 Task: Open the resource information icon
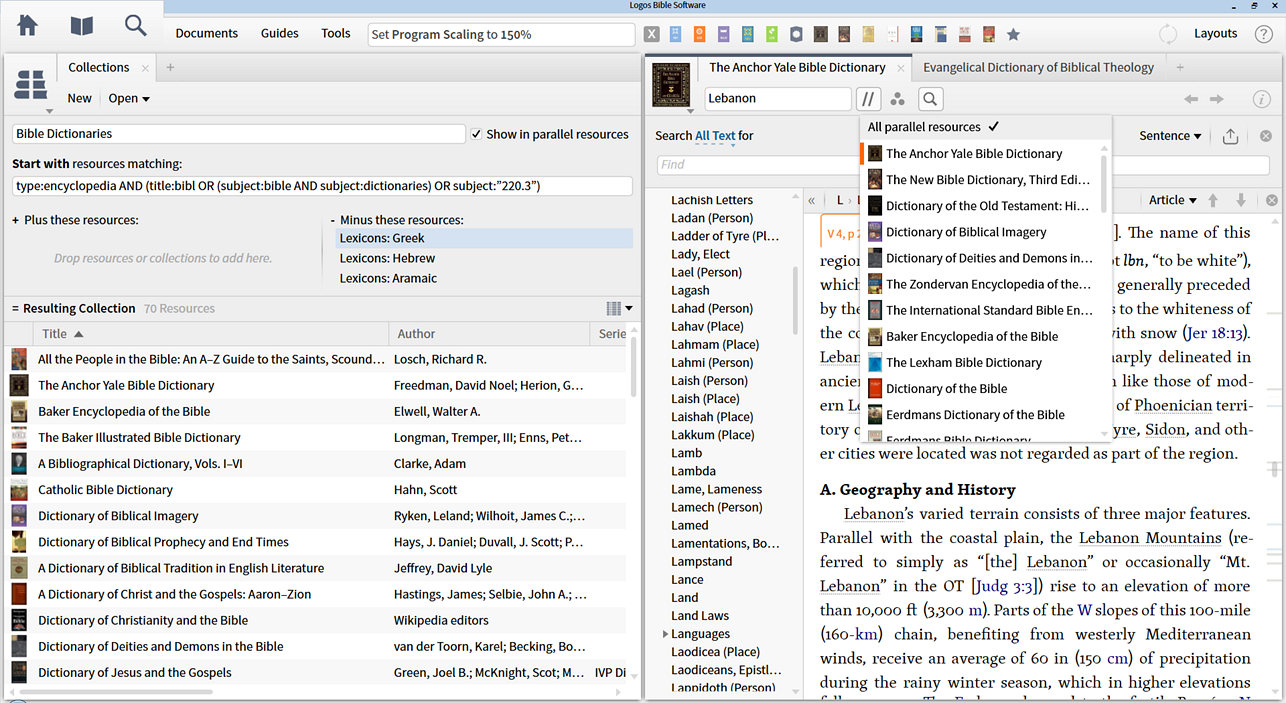click(1262, 99)
